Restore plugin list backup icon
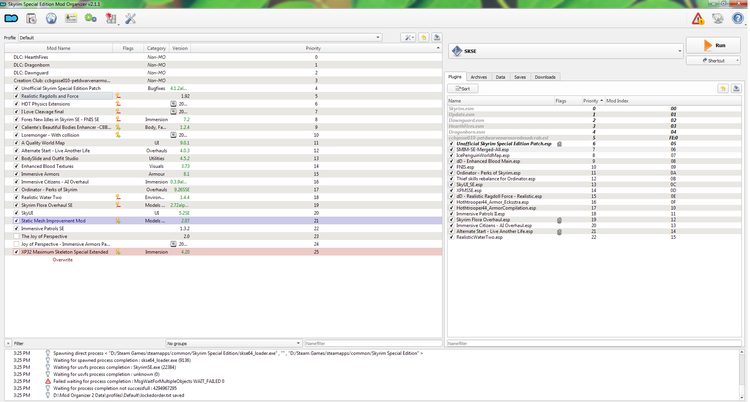Screen dimensions: 750x402 tap(723, 89)
